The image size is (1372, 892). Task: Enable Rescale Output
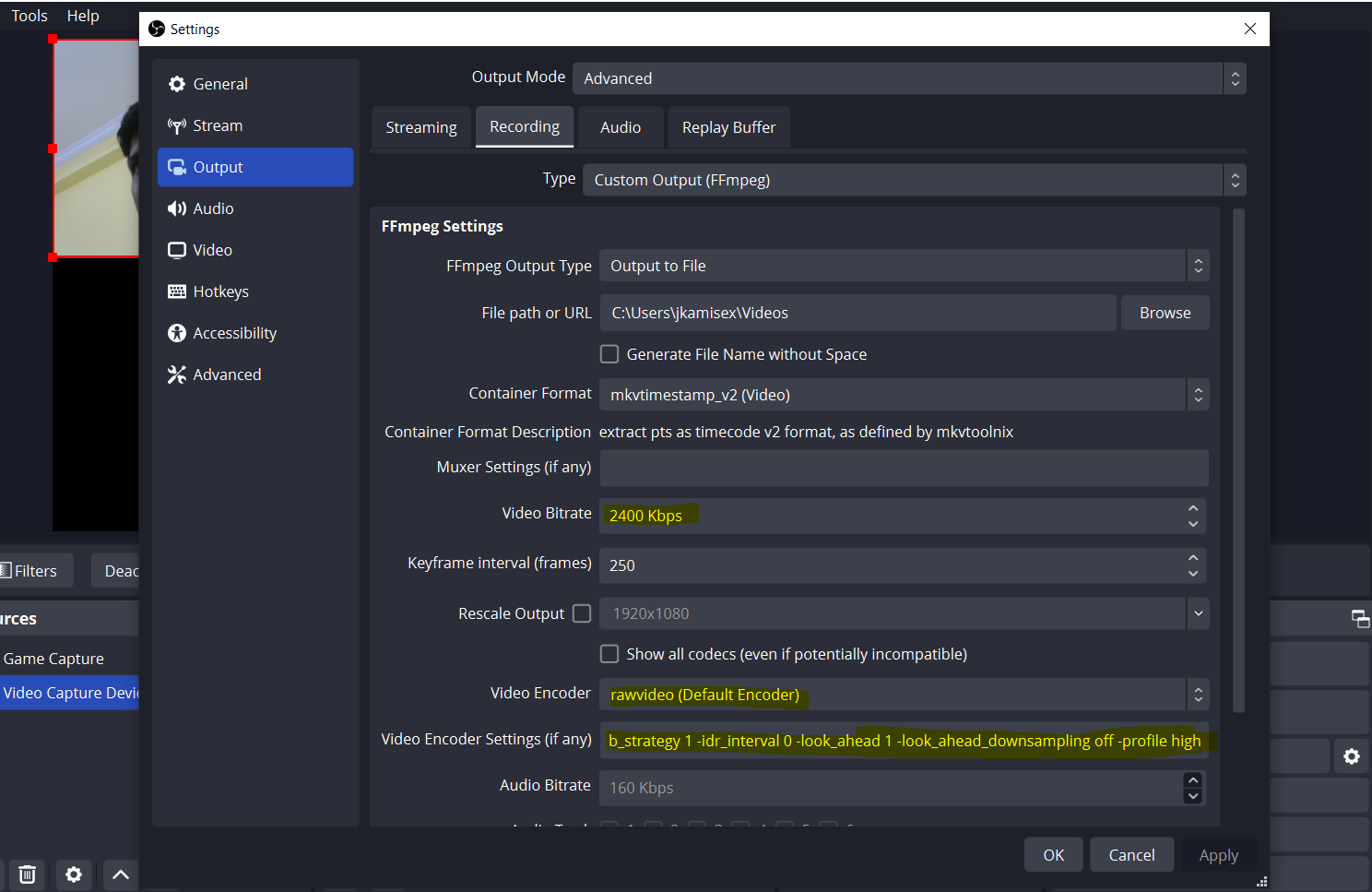pyautogui.click(x=581, y=613)
